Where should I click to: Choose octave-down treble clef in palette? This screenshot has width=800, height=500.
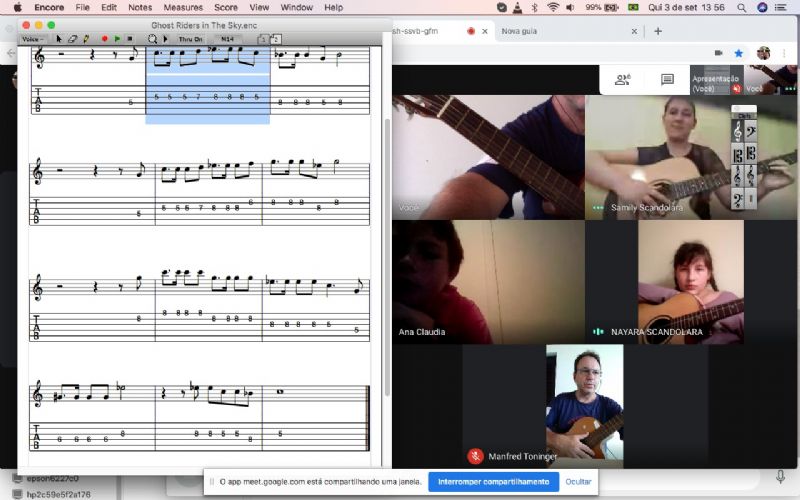tap(751, 177)
